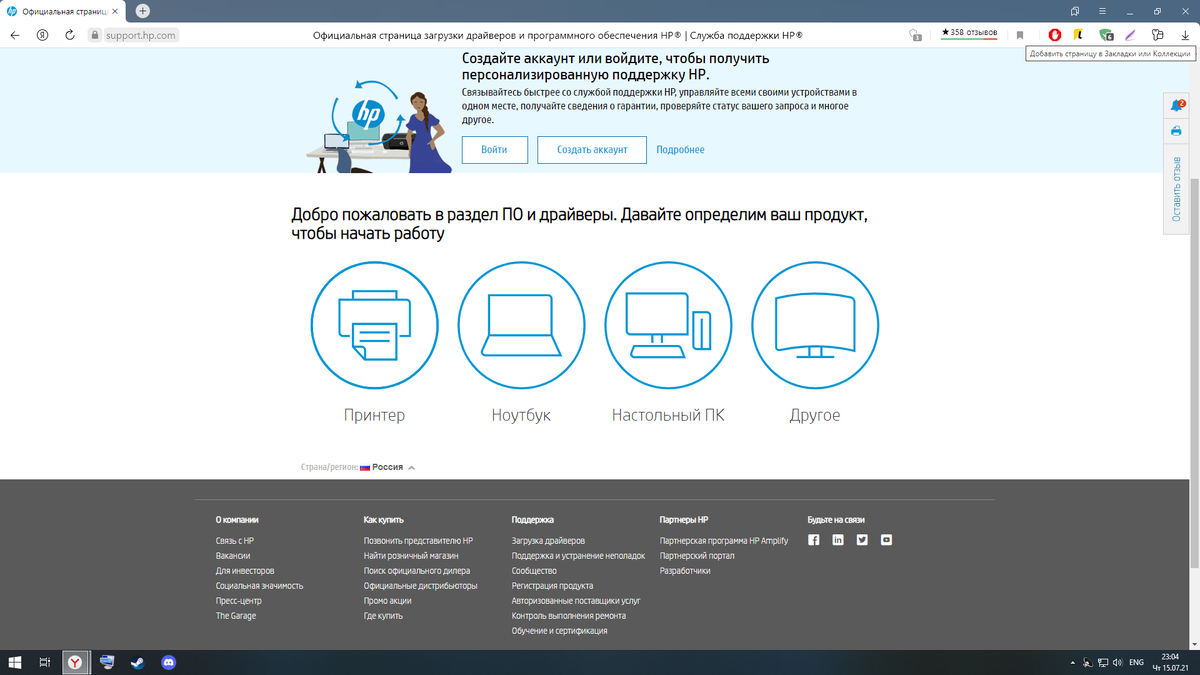Click the taskbar clock showing 23:04
Screen dimensions: 1200x675
pos(1170,662)
